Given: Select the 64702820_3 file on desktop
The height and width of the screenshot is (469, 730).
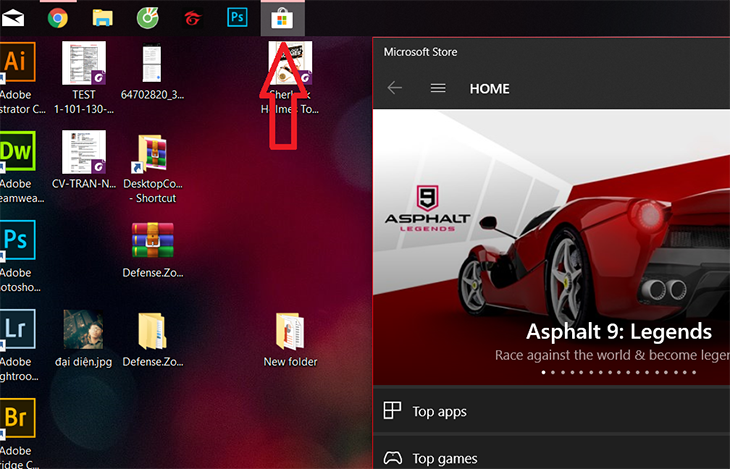Looking at the screenshot, I should click(x=152, y=63).
